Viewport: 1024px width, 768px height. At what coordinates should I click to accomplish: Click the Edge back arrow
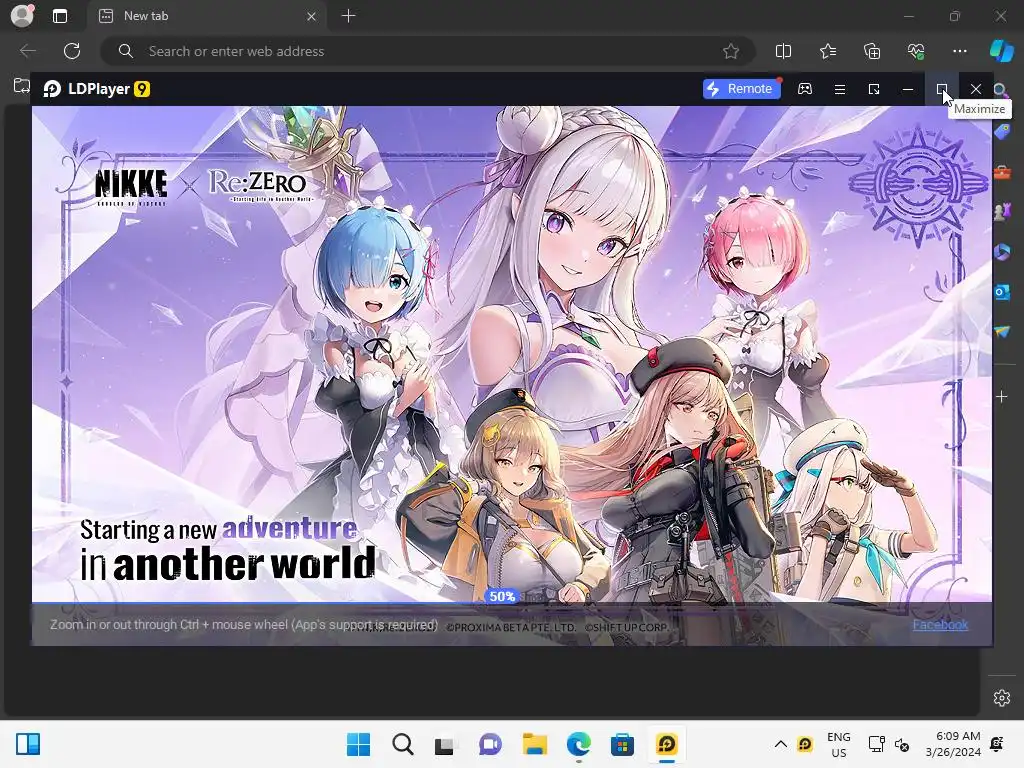click(27, 51)
